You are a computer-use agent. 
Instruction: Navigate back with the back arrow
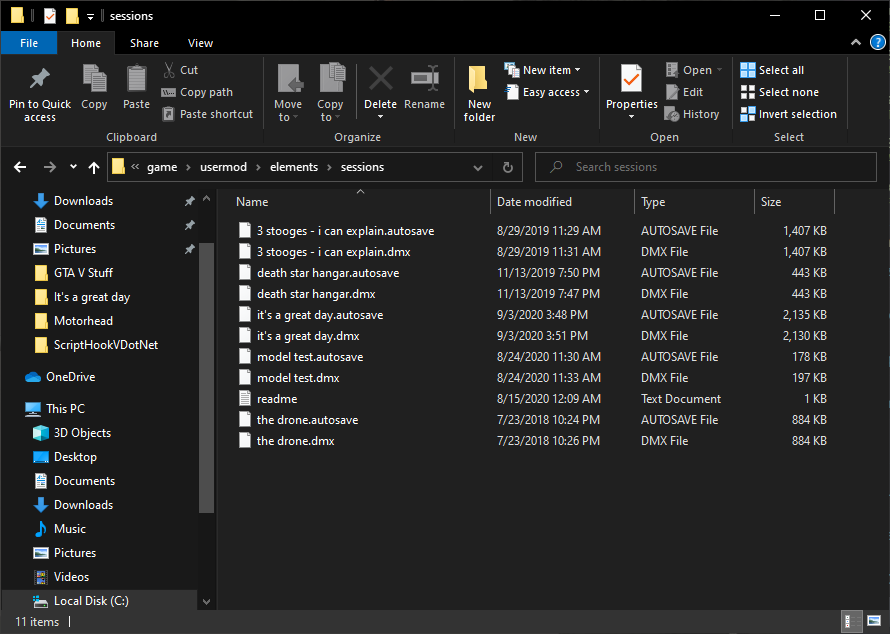click(x=20, y=167)
